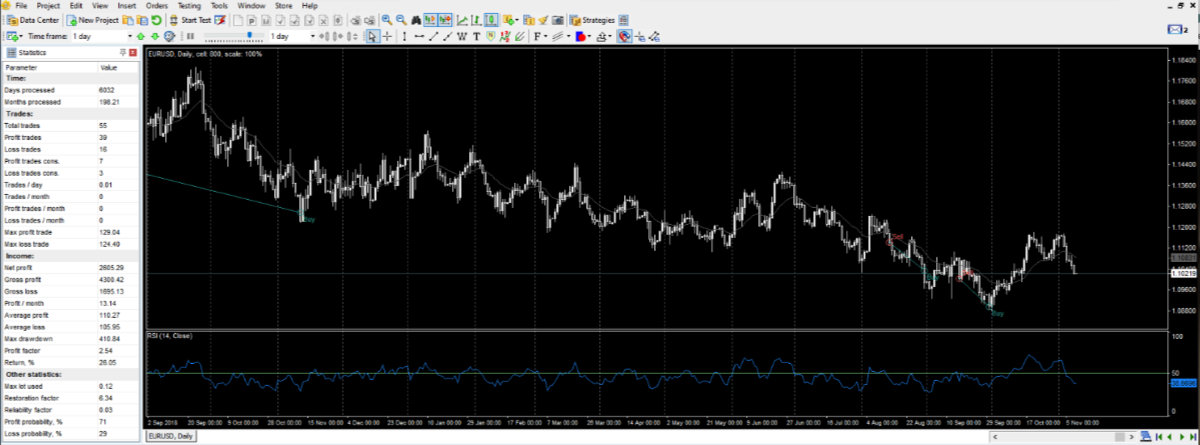
Task: Open the Store menu
Action: pyautogui.click(x=284, y=5)
